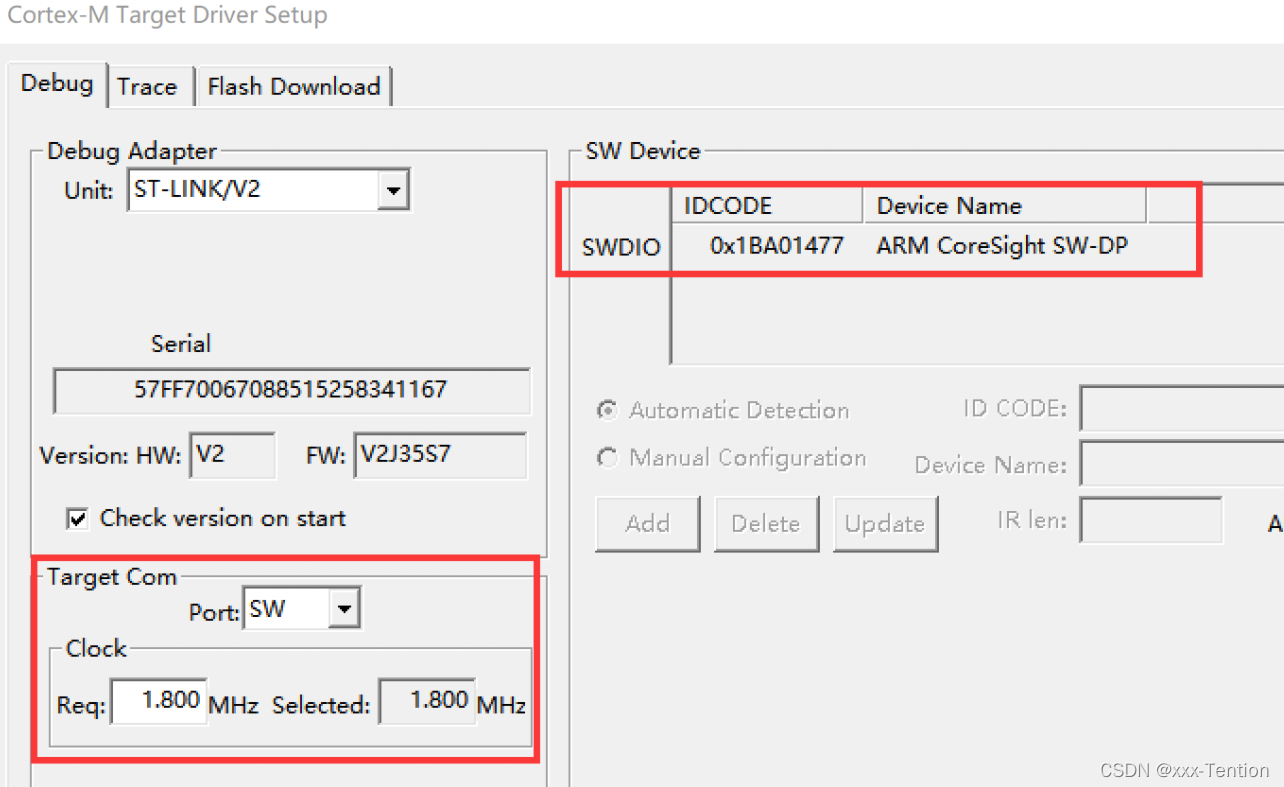Click the Selected clock frequency field
Viewport: 1284px width, 787px height.
point(427,701)
